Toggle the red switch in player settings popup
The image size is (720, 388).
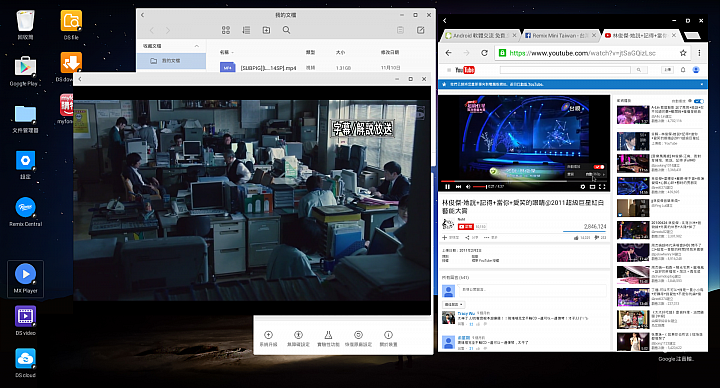599,167
